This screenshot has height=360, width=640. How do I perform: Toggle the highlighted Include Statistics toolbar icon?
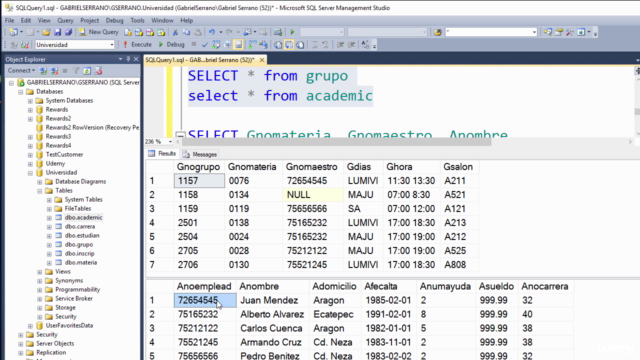coord(238,44)
